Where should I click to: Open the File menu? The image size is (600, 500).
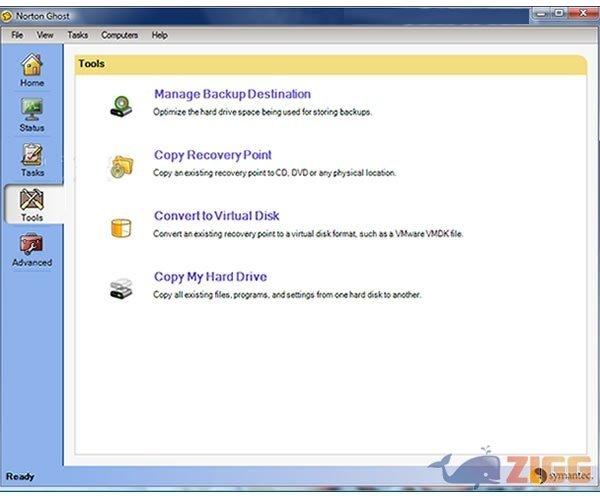(17, 35)
